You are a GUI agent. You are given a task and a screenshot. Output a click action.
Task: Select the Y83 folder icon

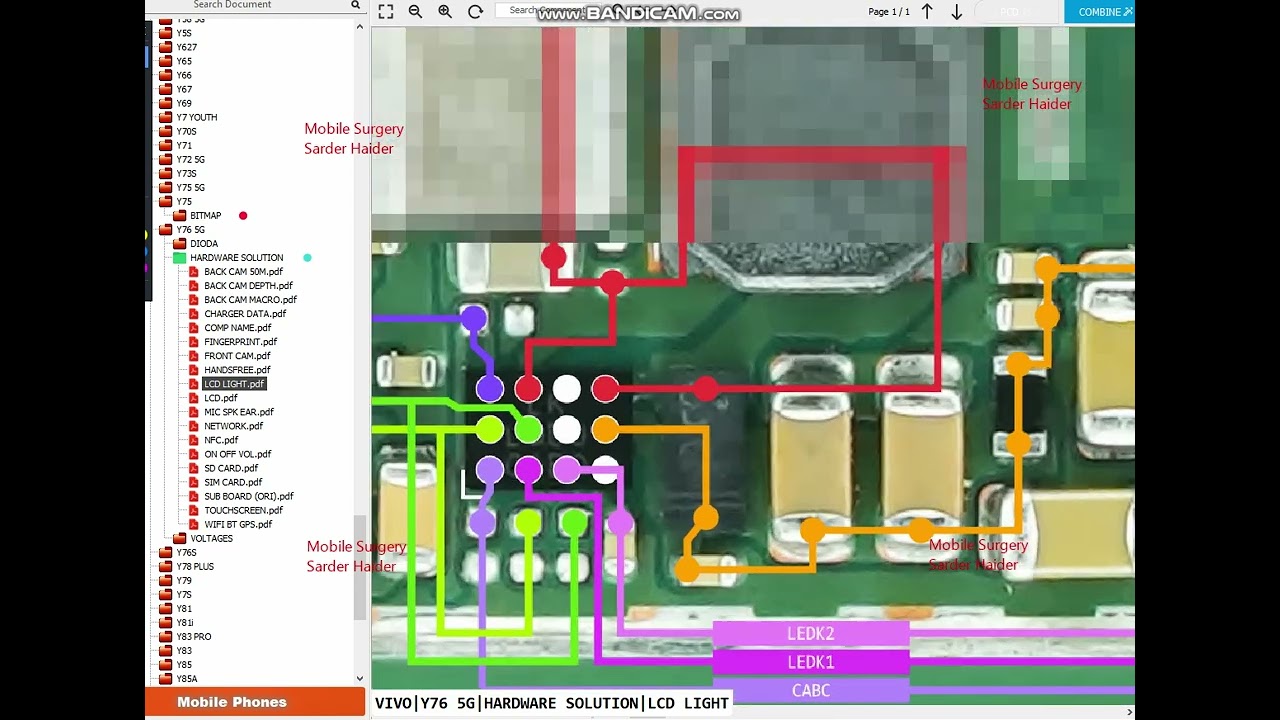coord(165,649)
